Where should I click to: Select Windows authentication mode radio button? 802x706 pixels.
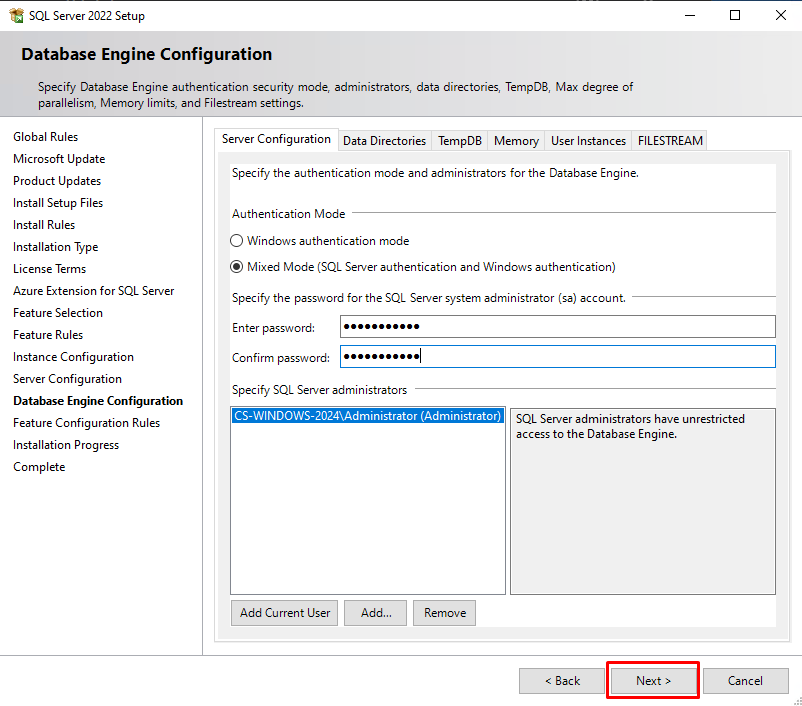coord(237,241)
